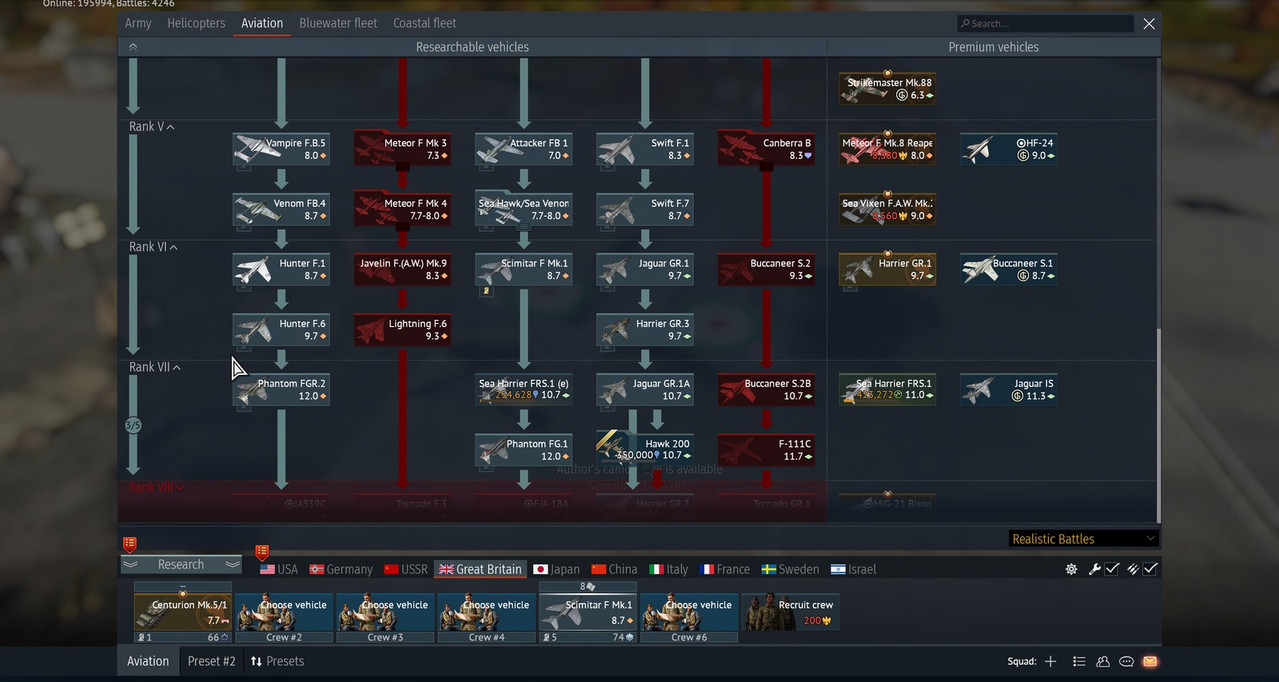1279x682 pixels.
Task: Collapse the tree with the top-left arrow
Action: [133, 47]
